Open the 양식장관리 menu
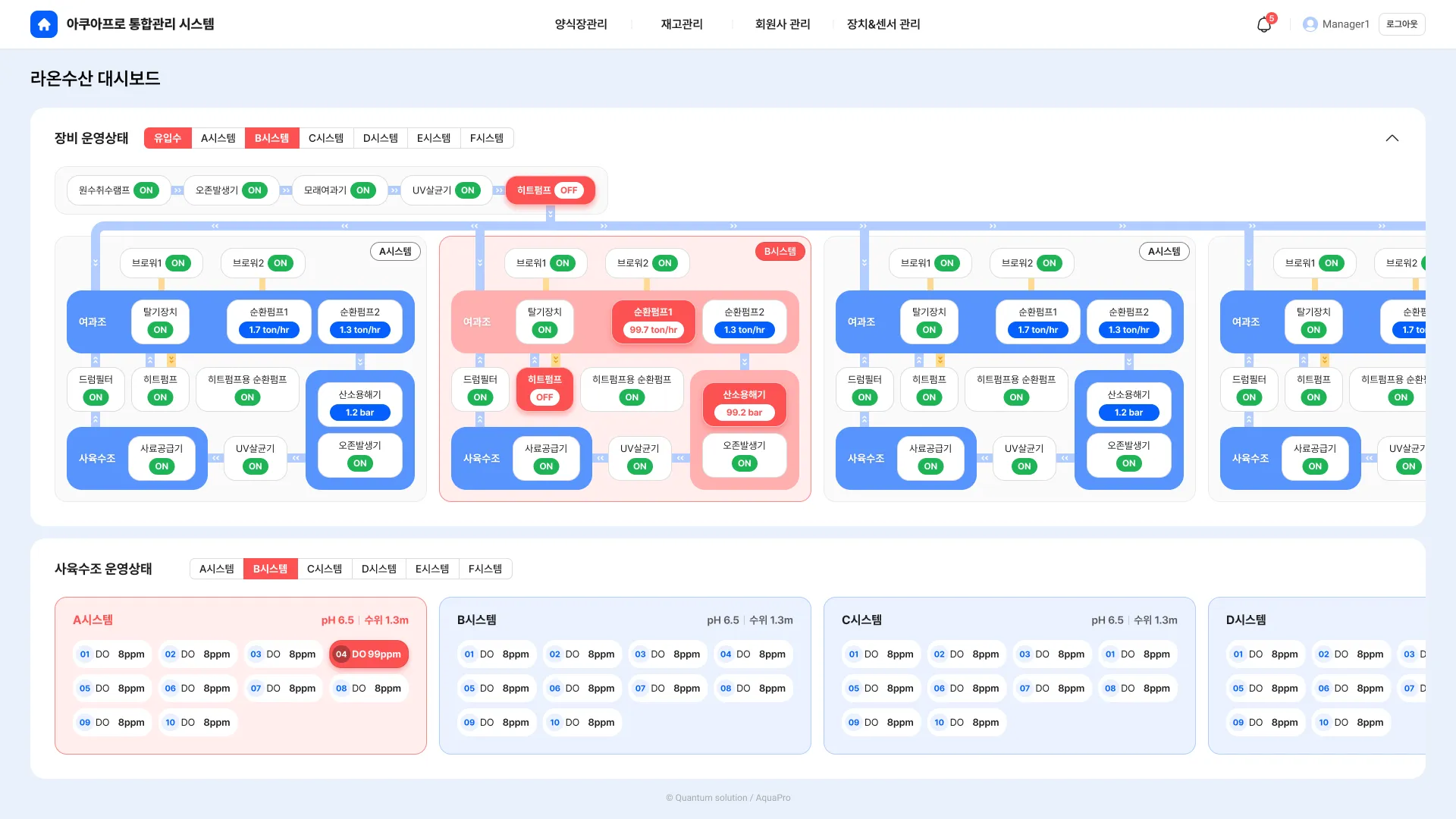1456x819 pixels. click(581, 24)
